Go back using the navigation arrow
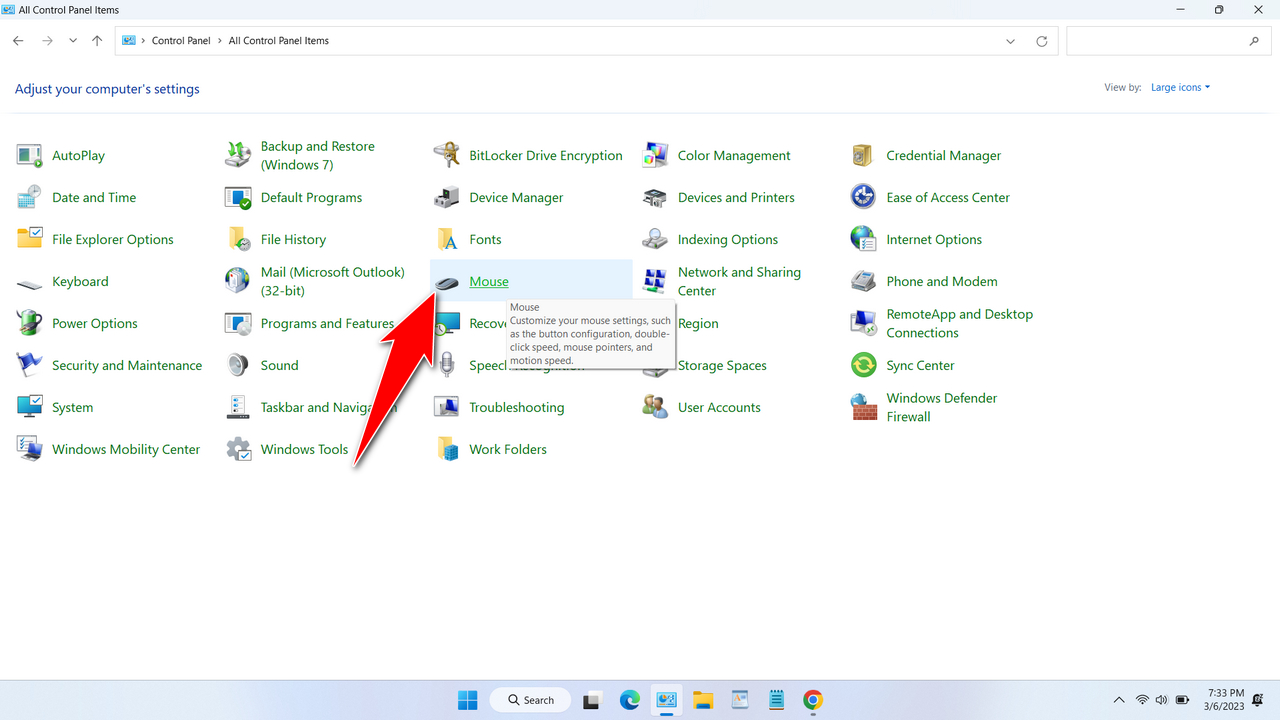This screenshot has height=720, width=1280. pyautogui.click(x=17, y=40)
